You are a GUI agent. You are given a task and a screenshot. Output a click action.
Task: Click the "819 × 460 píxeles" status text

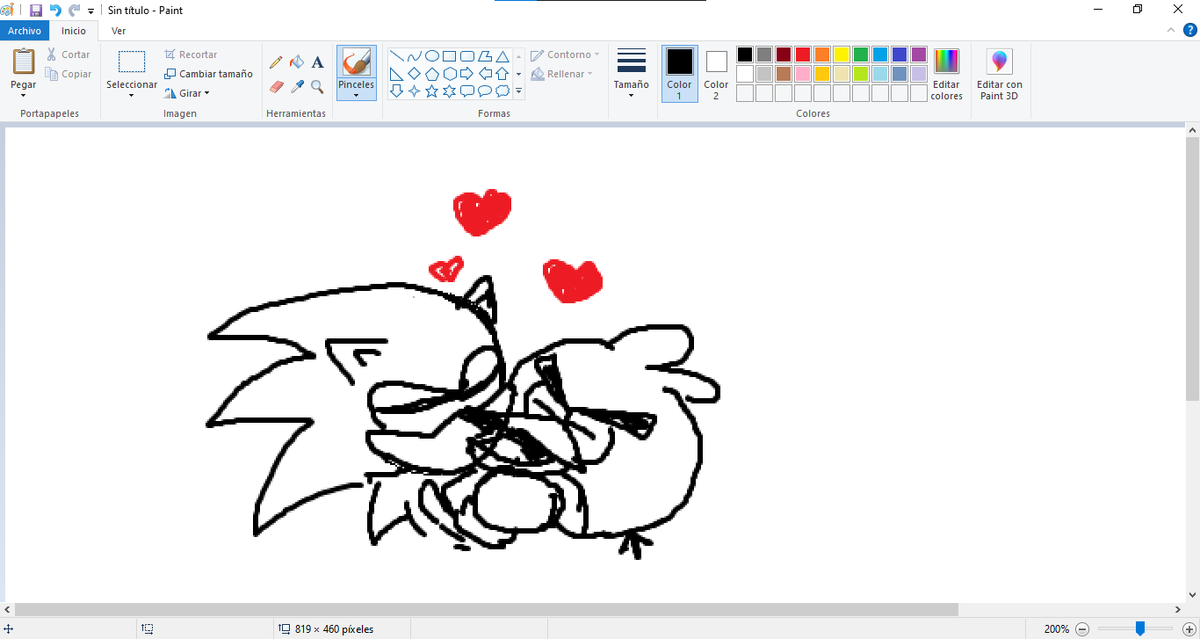coord(334,629)
